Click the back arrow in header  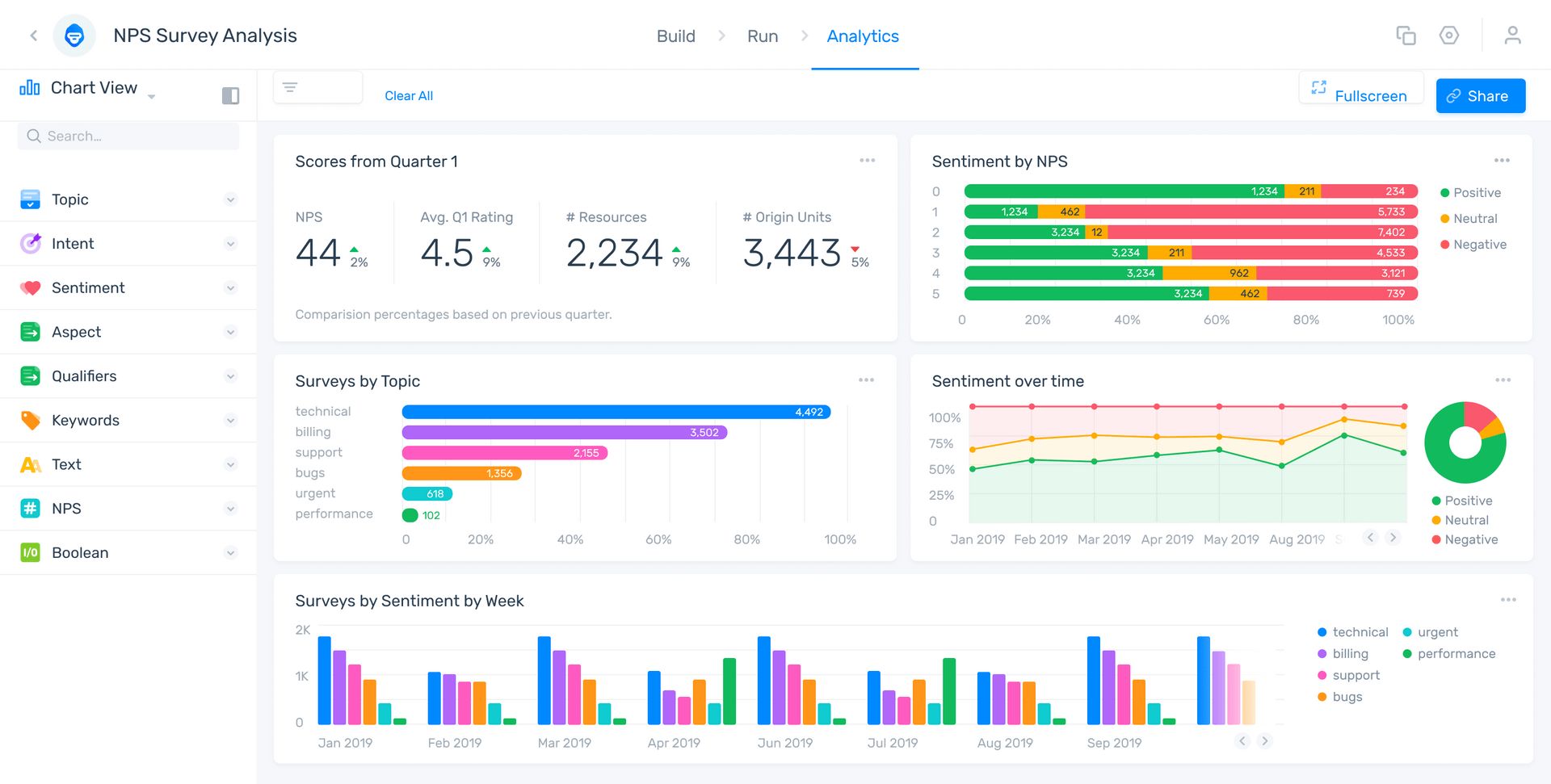pyautogui.click(x=34, y=36)
